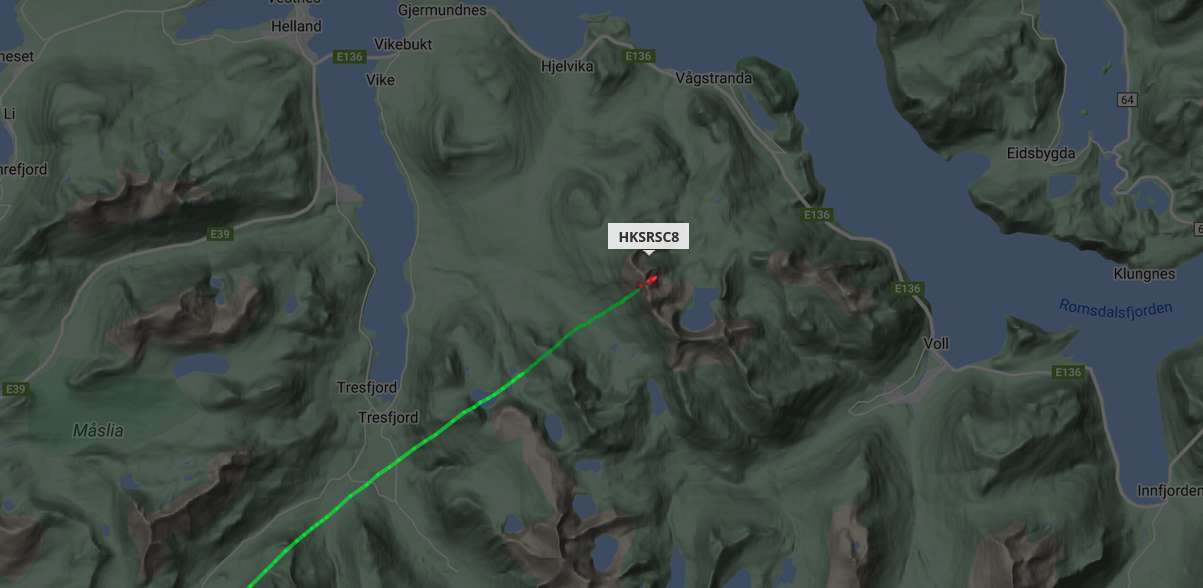The image size is (1203, 588).
Task: Click the Gjermundnes place label
Action: [442, 10]
